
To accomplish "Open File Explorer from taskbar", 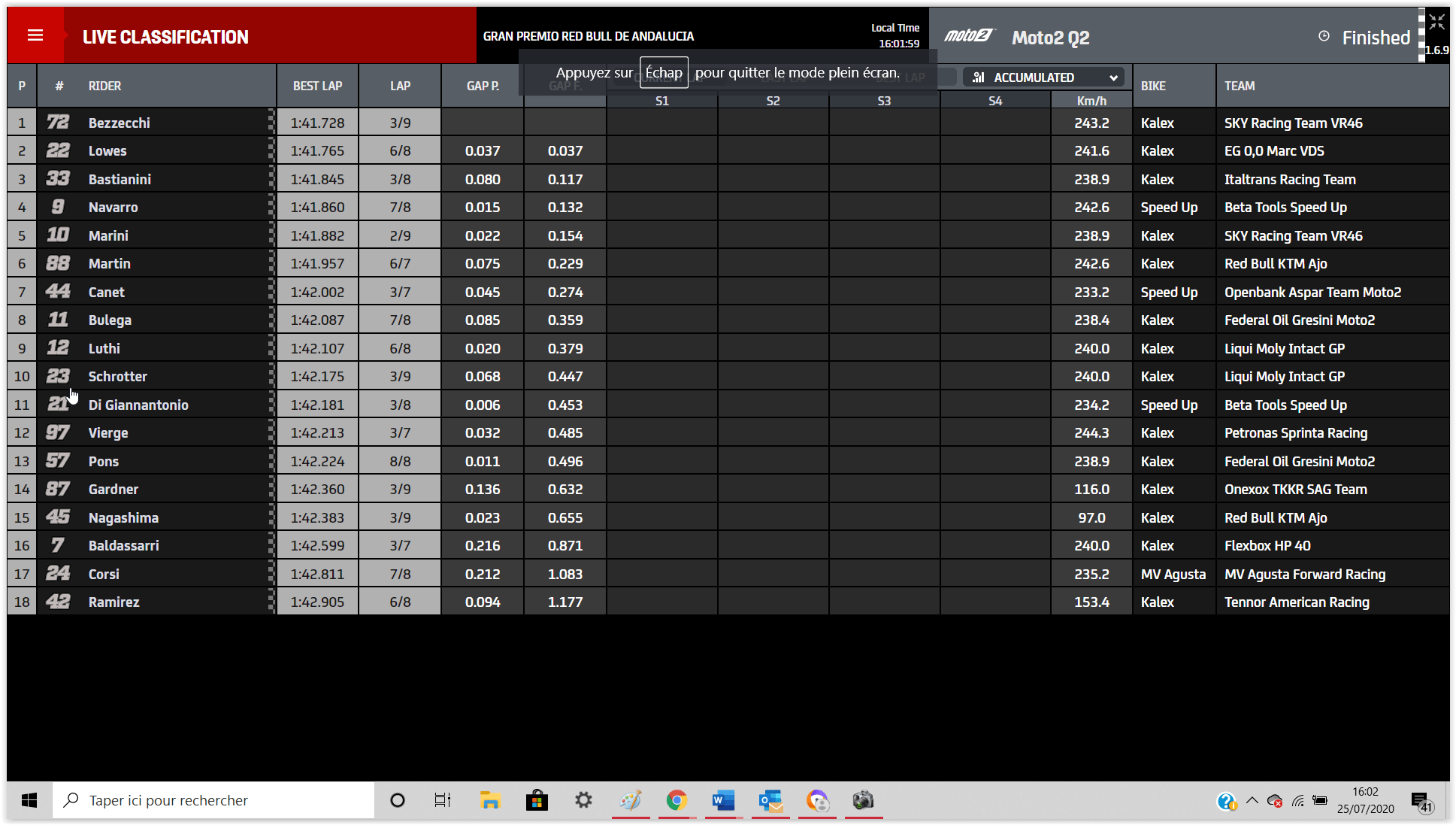I will click(x=490, y=800).
